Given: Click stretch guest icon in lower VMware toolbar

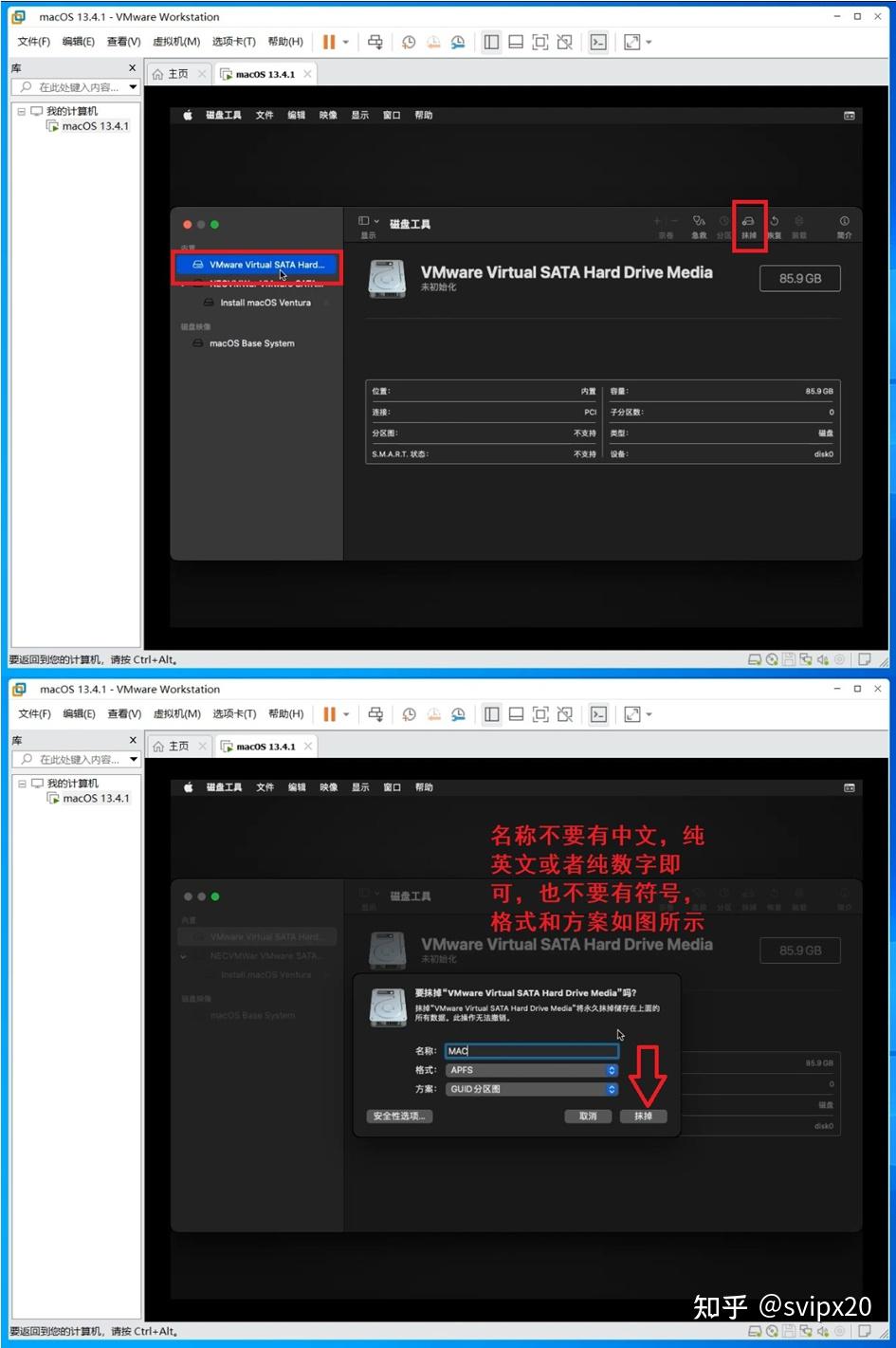Looking at the screenshot, I should [x=632, y=714].
